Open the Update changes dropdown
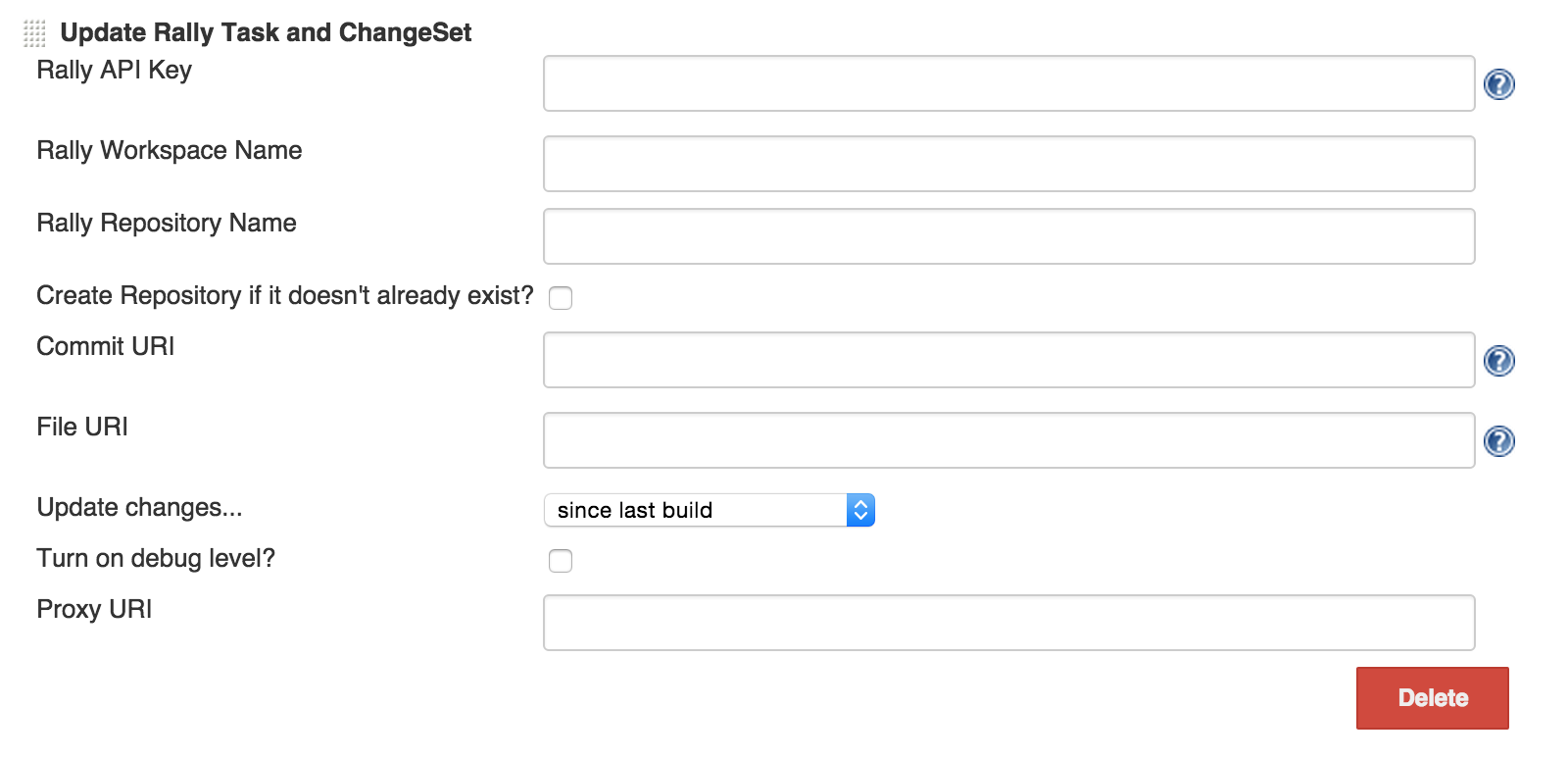 [x=709, y=510]
